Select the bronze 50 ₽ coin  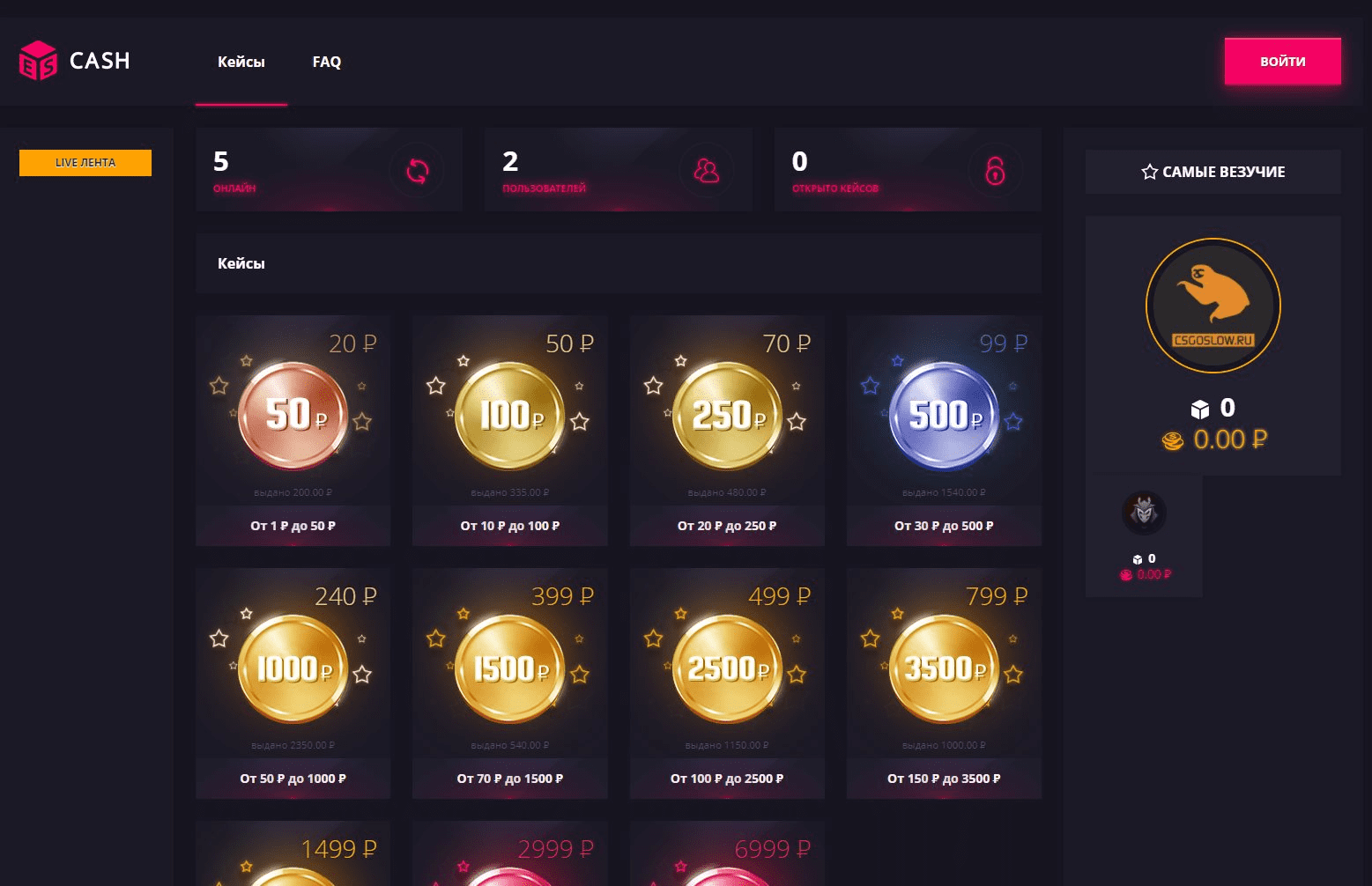293,415
